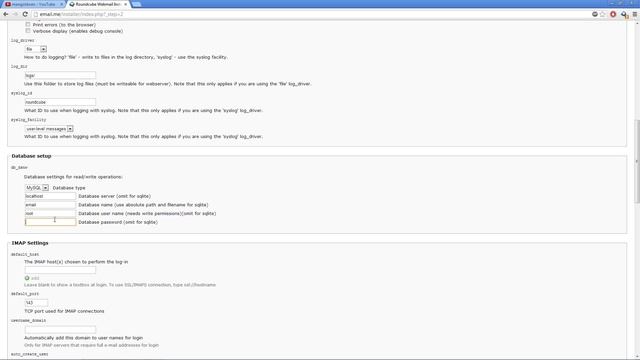Viewport: 640px width, 360px height.
Task: Click the page vertical scrollbar thumb
Action: (x=637, y=161)
